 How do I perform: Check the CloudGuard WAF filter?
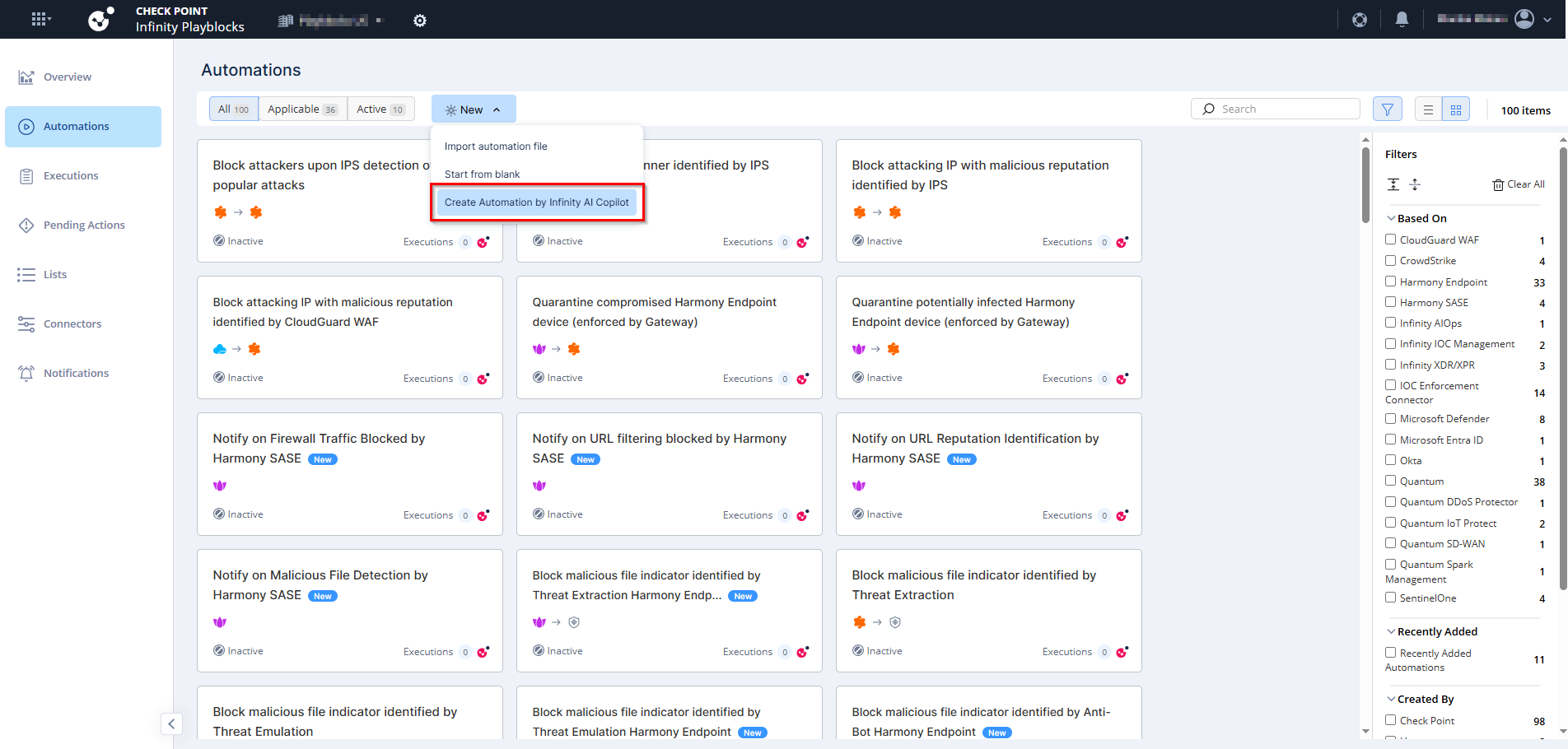tap(1391, 240)
